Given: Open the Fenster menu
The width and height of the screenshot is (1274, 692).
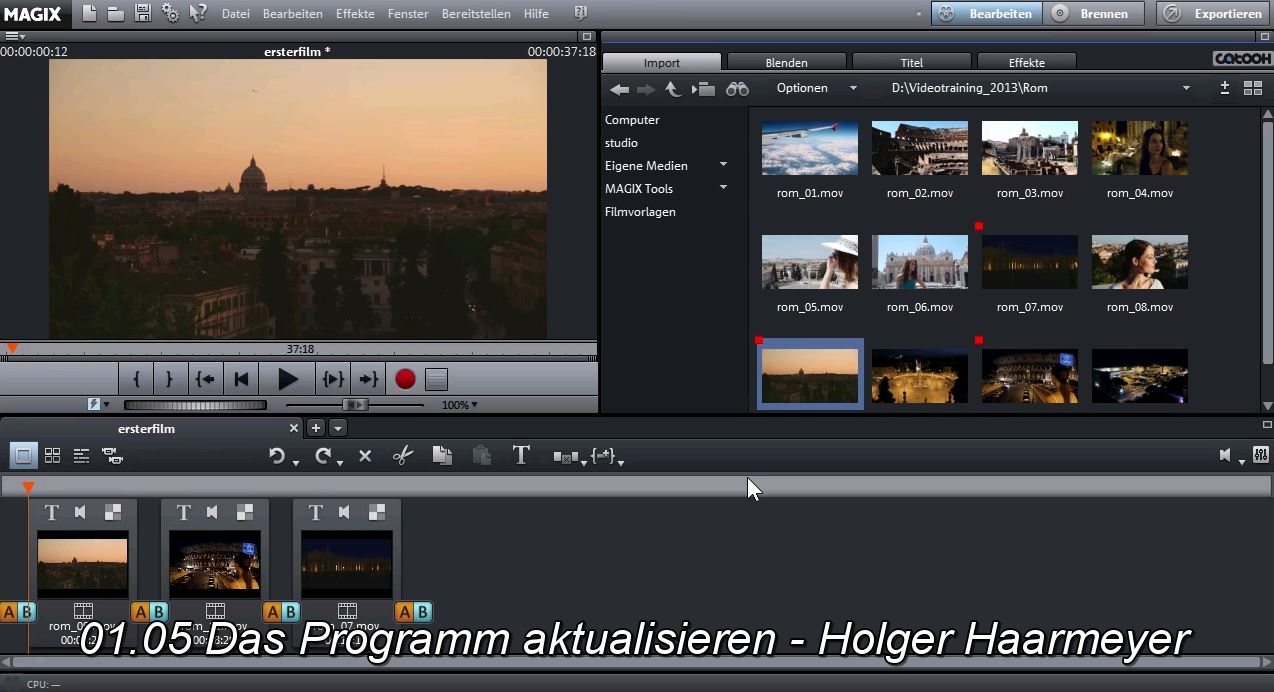Looking at the screenshot, I should pyautogui.click(x=407, y=14).
